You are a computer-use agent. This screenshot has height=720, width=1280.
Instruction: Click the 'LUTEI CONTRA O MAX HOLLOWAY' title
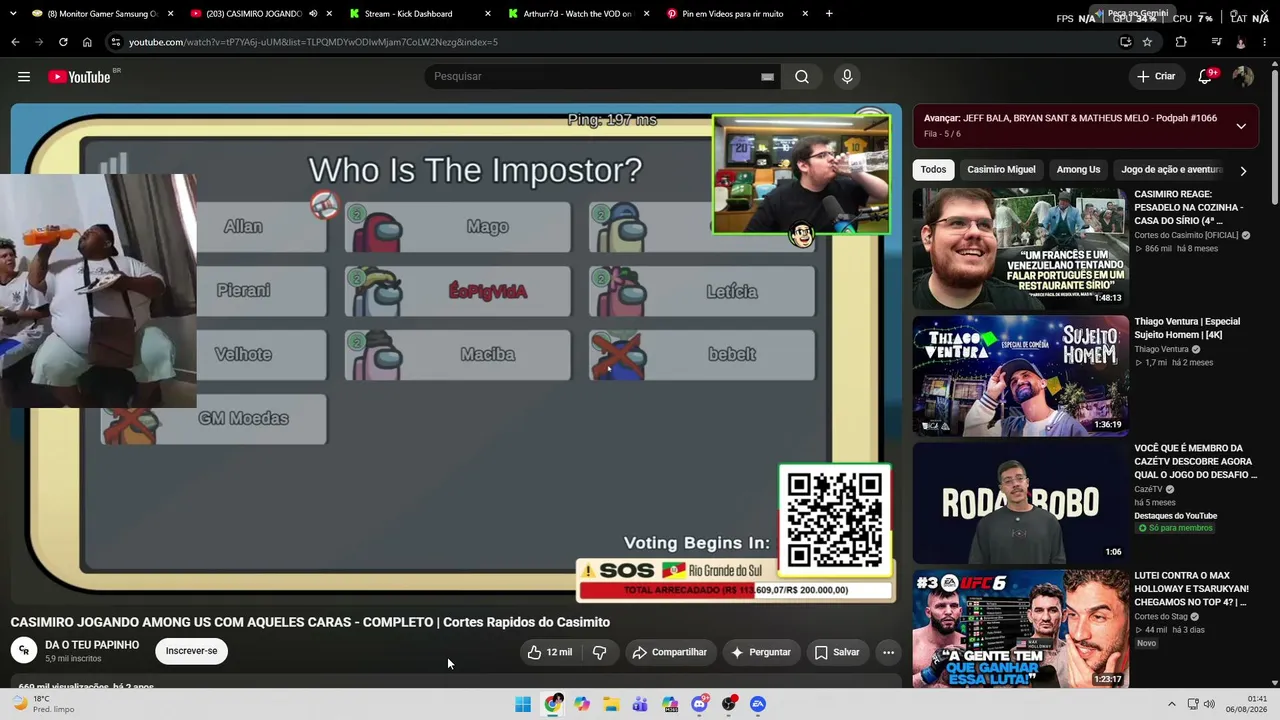click(x=1190, y=589)
